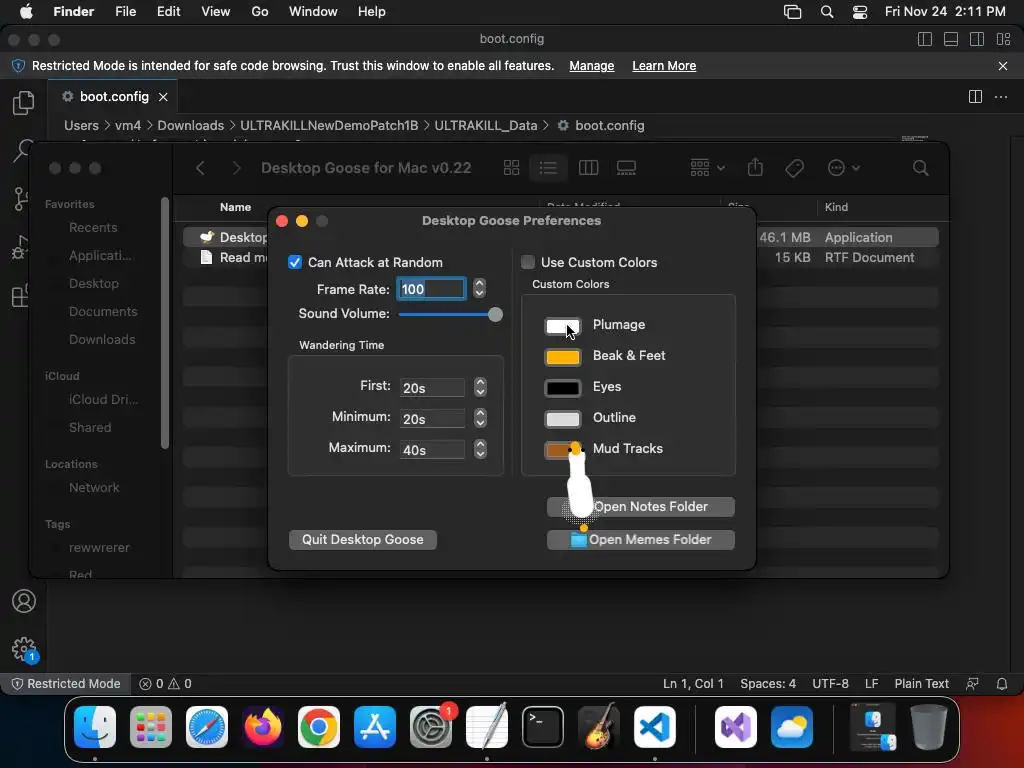Viewport: 1024px width, 768px height.
Task: Adjust Frame Rate stepper arrows
Action: pos(479,289)
